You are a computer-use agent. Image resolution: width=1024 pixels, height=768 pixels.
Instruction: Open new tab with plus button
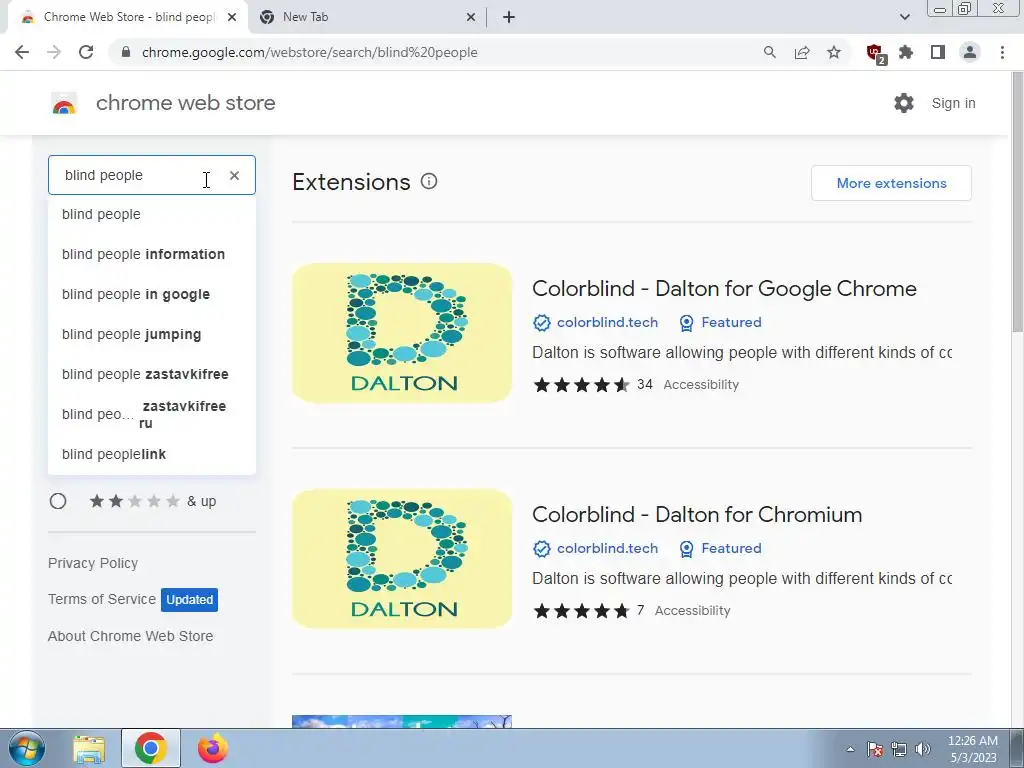[x=509, y=17]
